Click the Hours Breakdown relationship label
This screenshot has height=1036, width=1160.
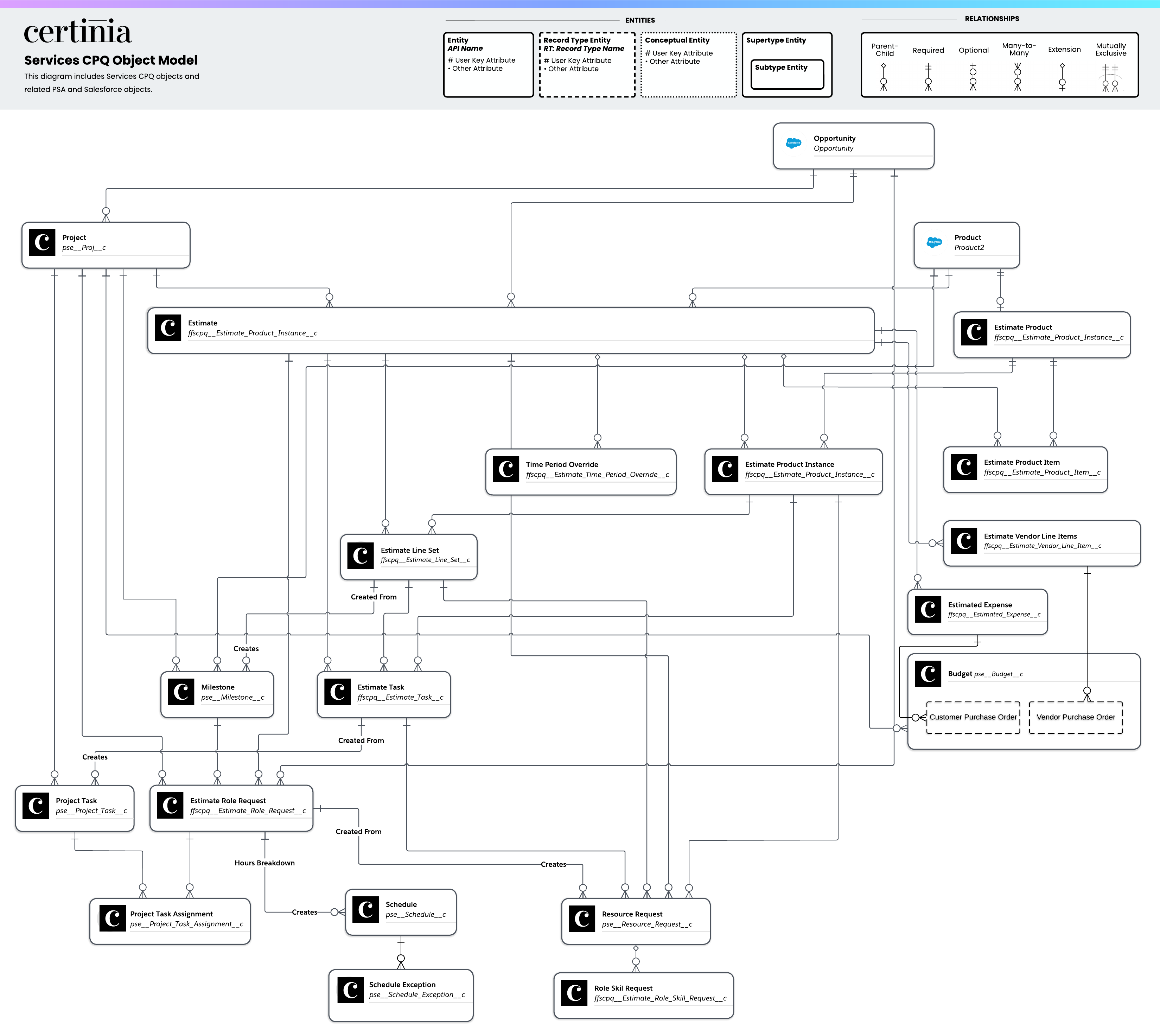point(264,863)
